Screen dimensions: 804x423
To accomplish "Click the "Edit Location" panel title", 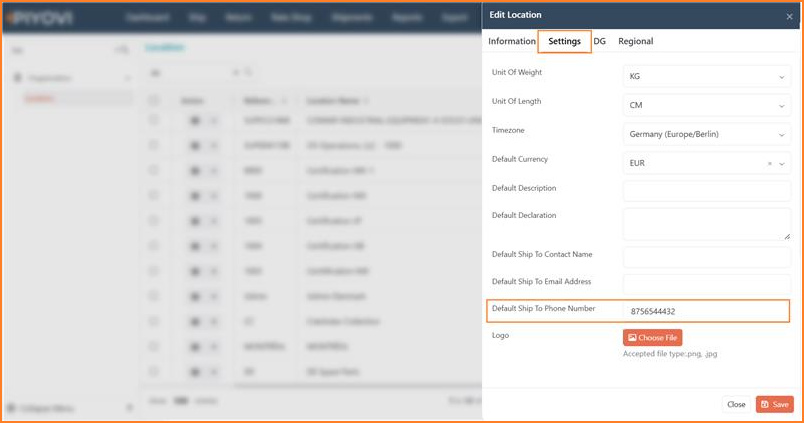I will [515, 15].
